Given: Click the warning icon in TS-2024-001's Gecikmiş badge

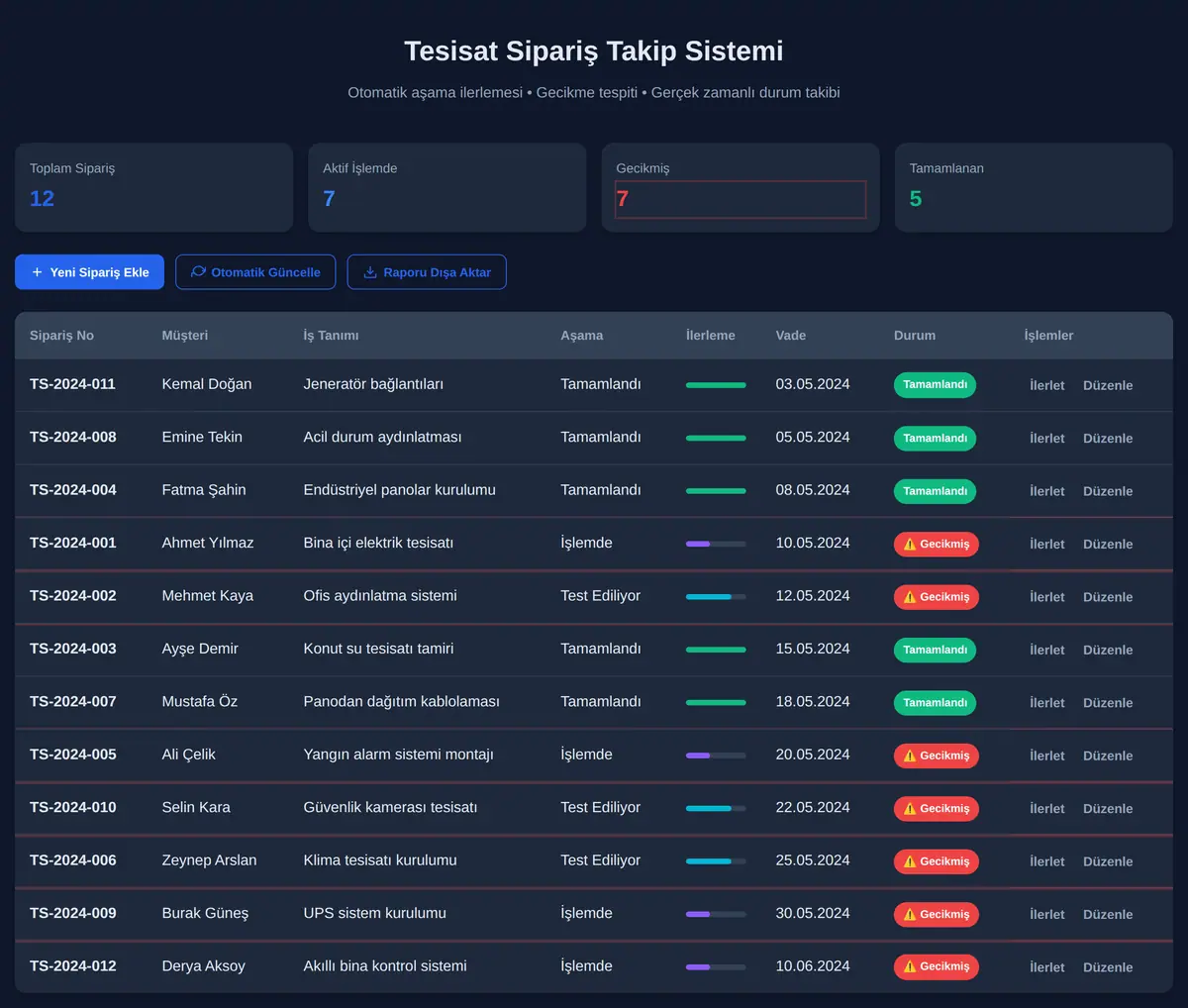Looking at the screenshot, I should [x=910, y=544].
